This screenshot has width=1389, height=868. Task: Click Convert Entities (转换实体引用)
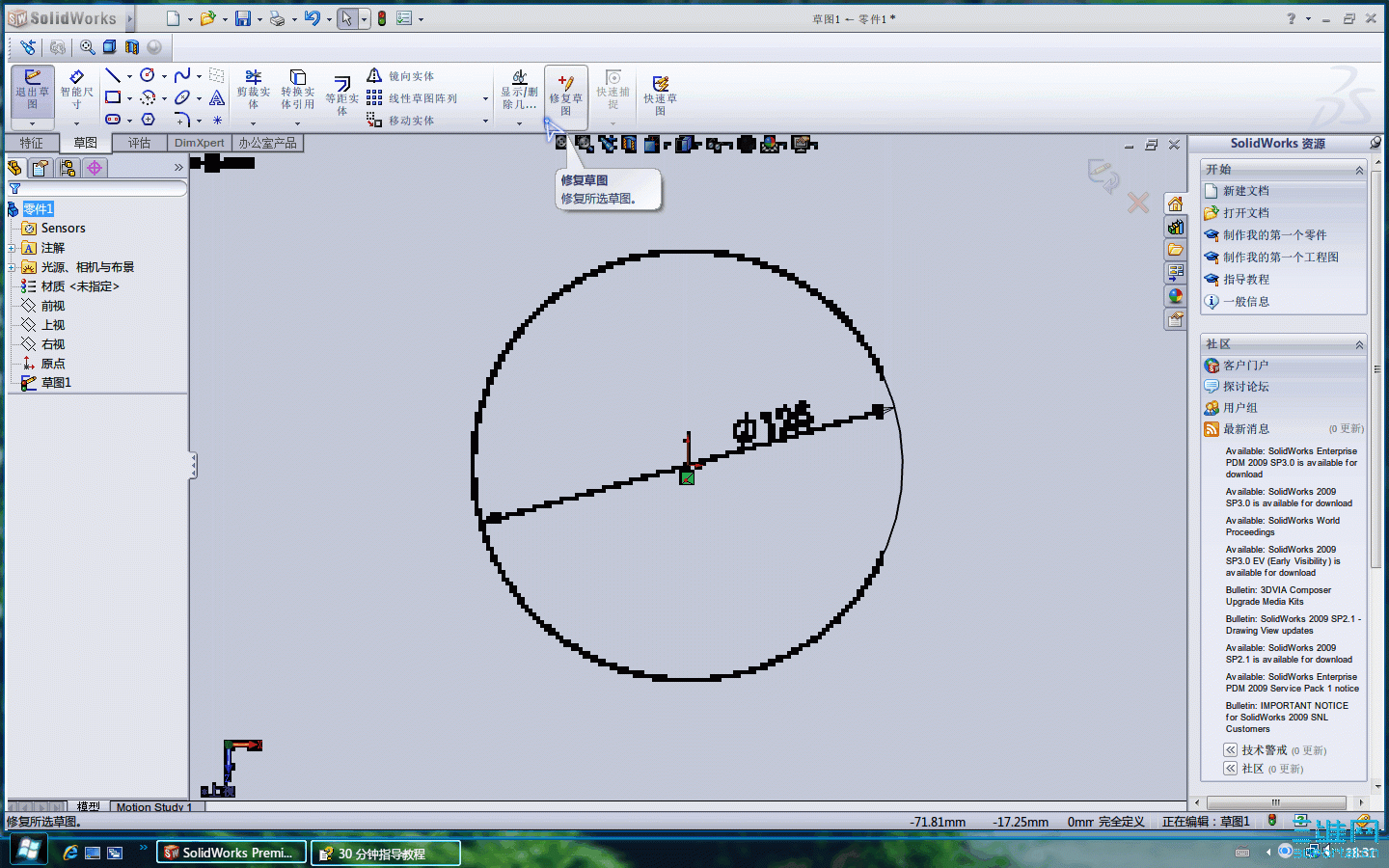pyautogui.click(x=298, y=91)
